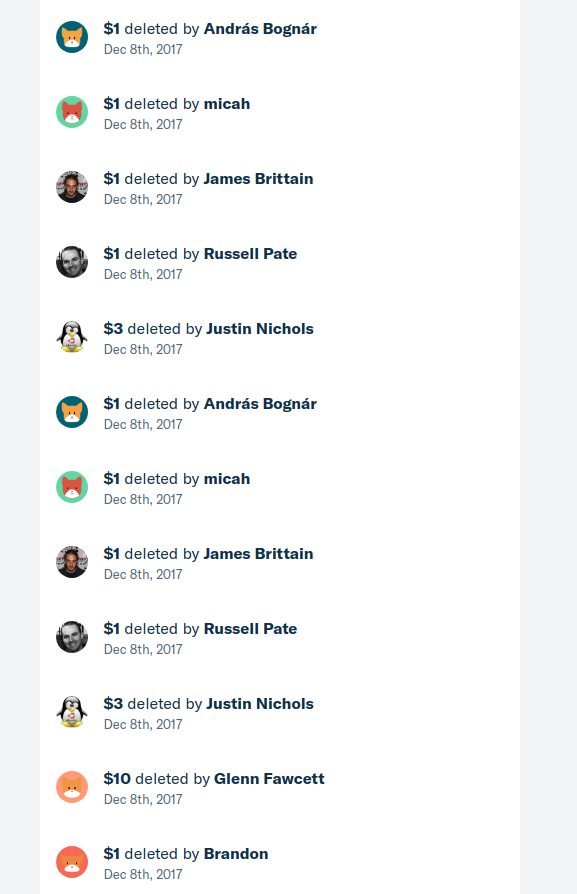Viewport: 577px width, 894px height.
Task: Click the second Justin Nichols name link
Action: coord(260,704)
